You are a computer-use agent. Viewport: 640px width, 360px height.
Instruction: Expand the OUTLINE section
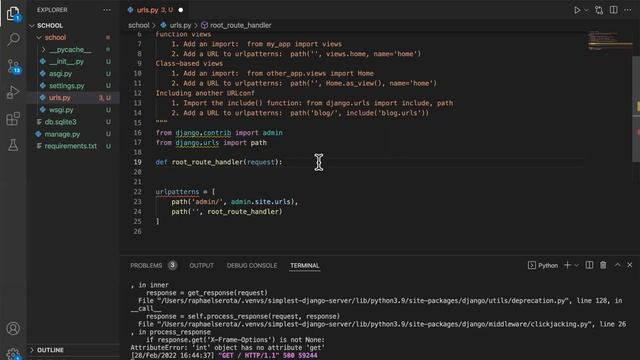pos(50,350)
